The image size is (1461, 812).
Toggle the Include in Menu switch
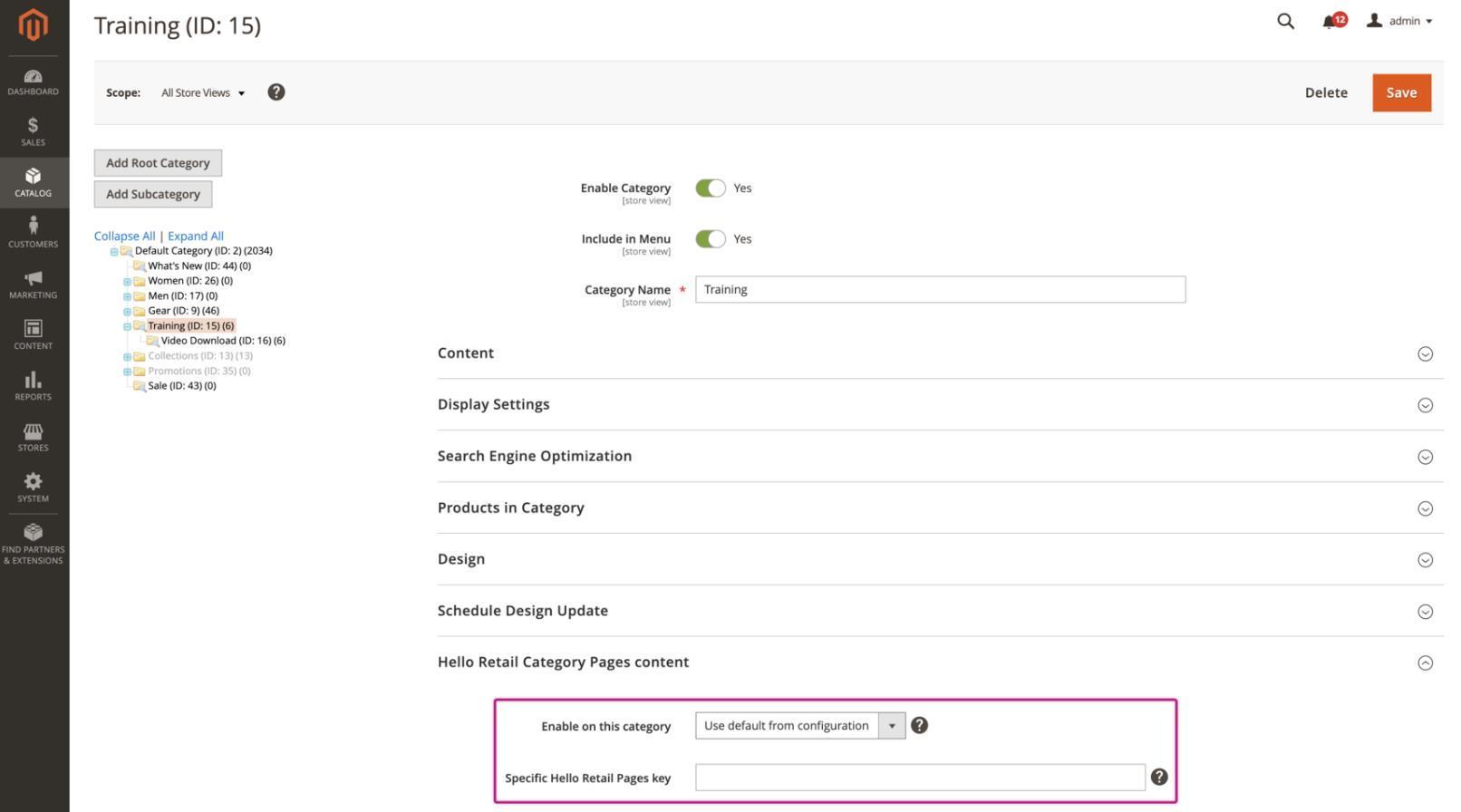click(711, 238)
